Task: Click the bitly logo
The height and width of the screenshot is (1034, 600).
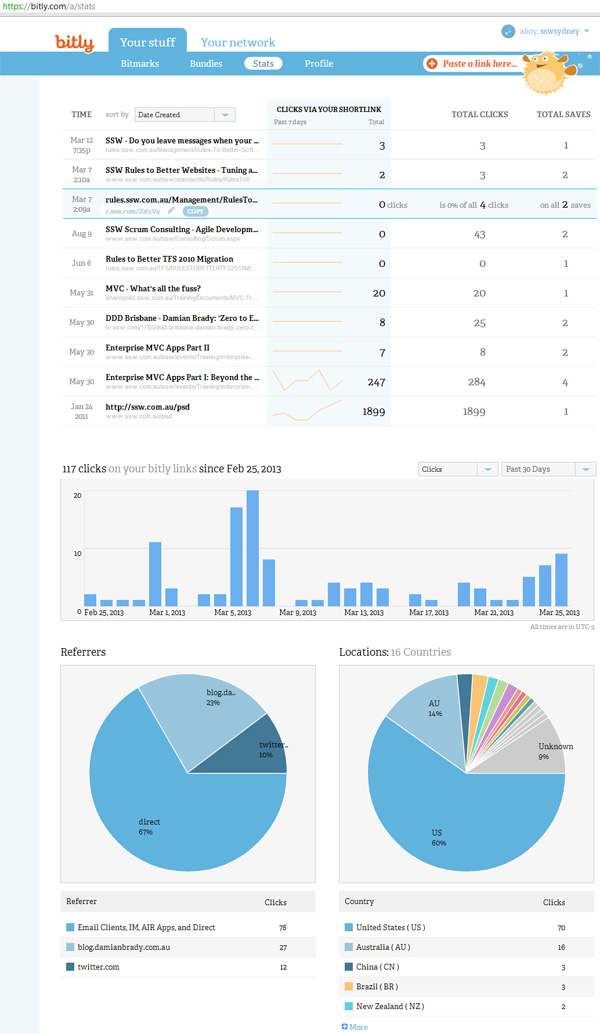Action: (75, 43)
